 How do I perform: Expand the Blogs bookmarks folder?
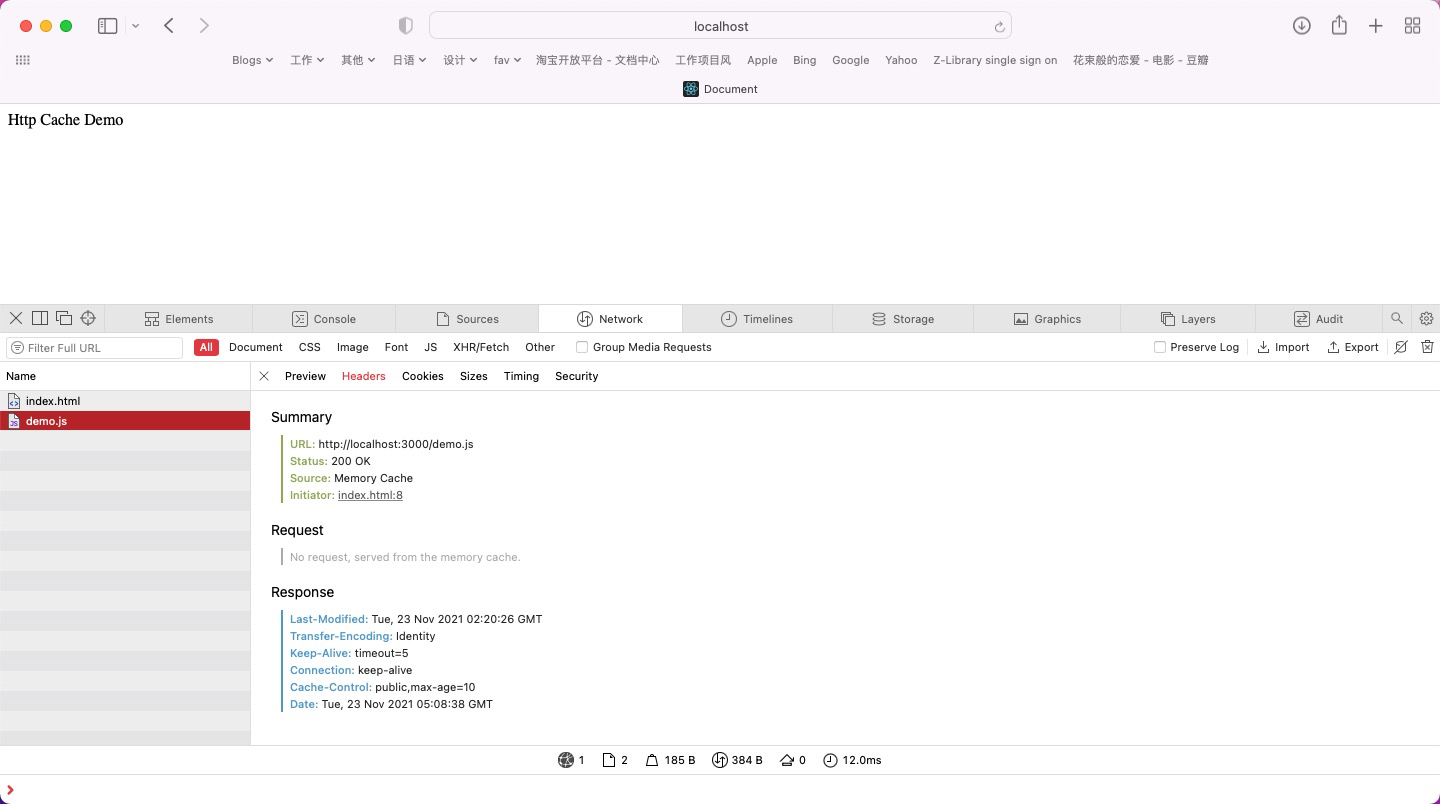[x=252, y=60]
